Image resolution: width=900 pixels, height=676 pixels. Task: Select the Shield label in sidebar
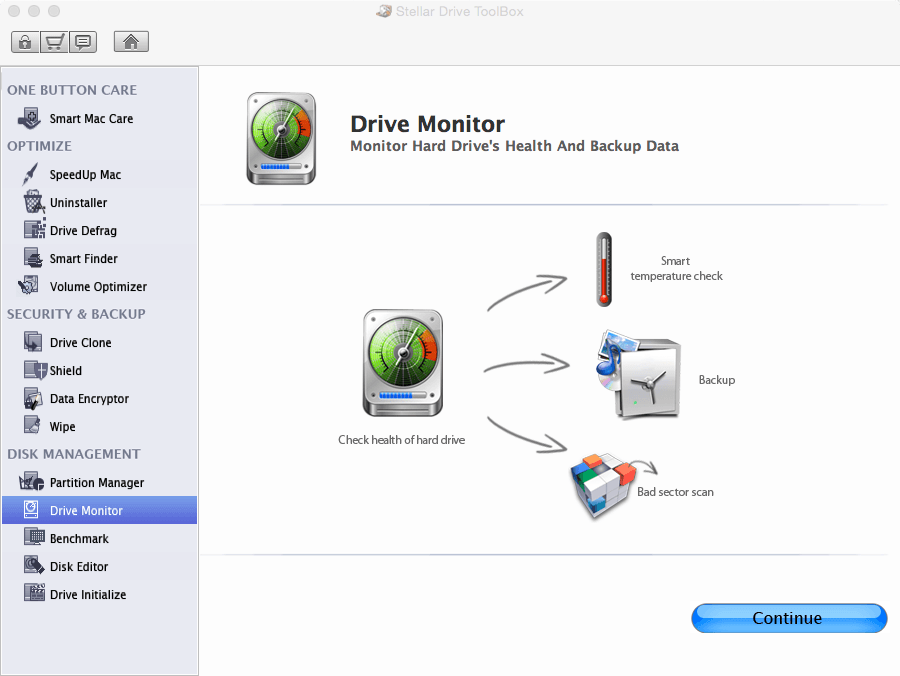pyautogui.click(x=65, y=371)
